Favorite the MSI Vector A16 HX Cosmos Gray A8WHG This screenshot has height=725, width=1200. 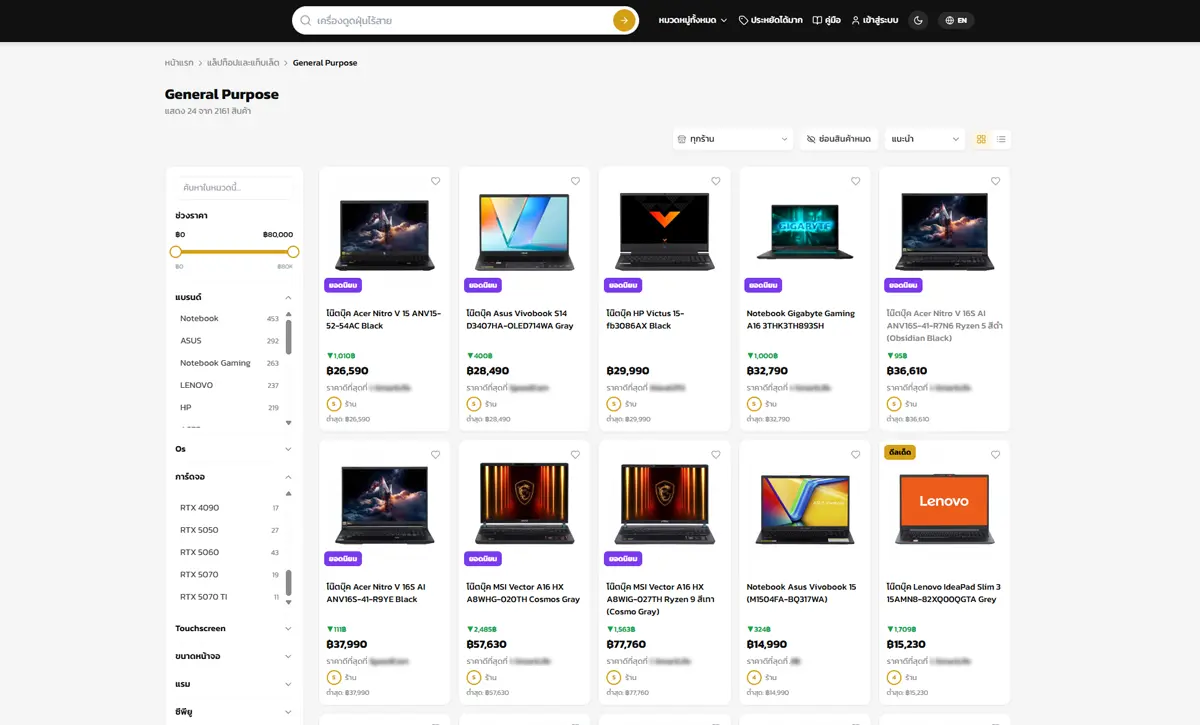tap(575, 455)
